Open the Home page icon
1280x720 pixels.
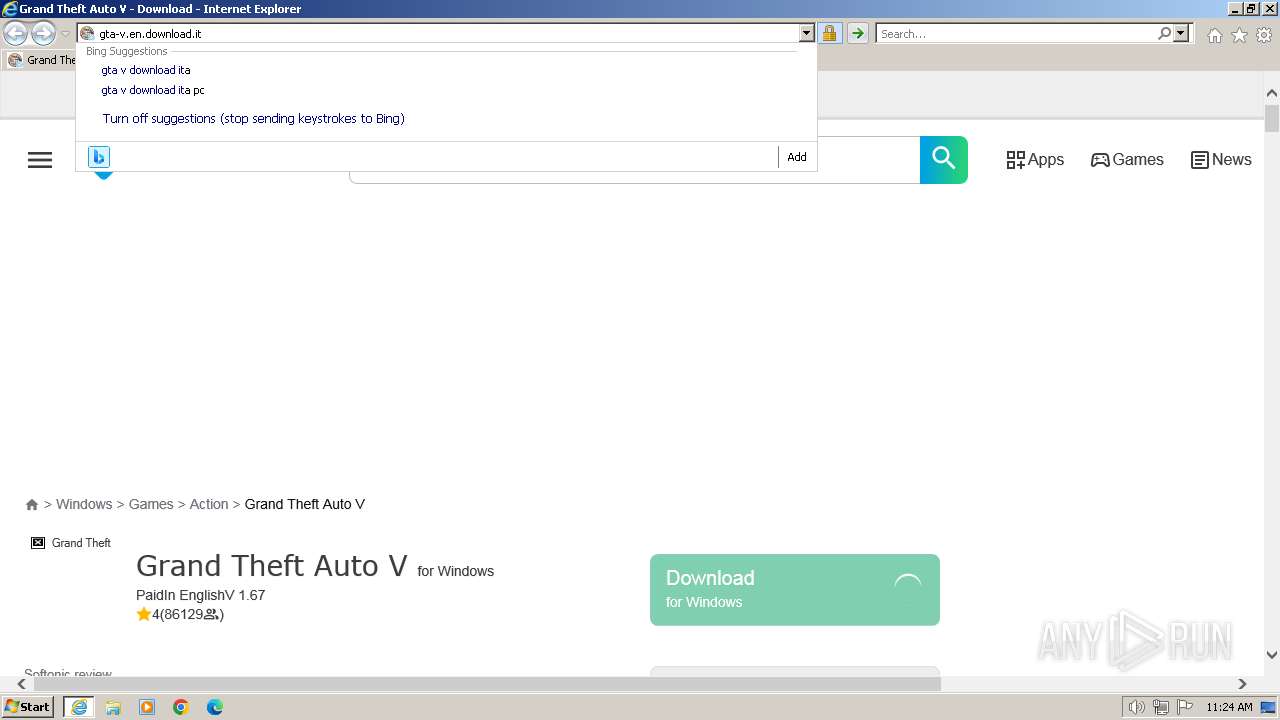[x=1214, y=35]
